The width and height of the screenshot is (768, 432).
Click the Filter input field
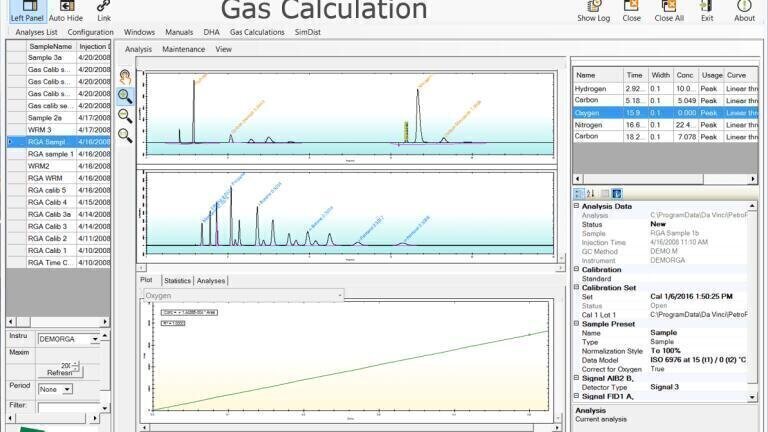69,407
